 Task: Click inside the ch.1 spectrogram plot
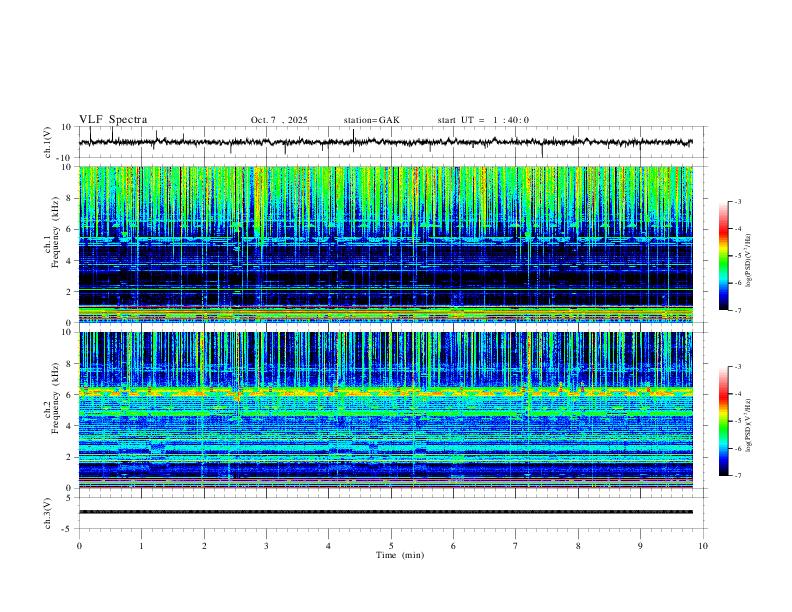(385, 244)
